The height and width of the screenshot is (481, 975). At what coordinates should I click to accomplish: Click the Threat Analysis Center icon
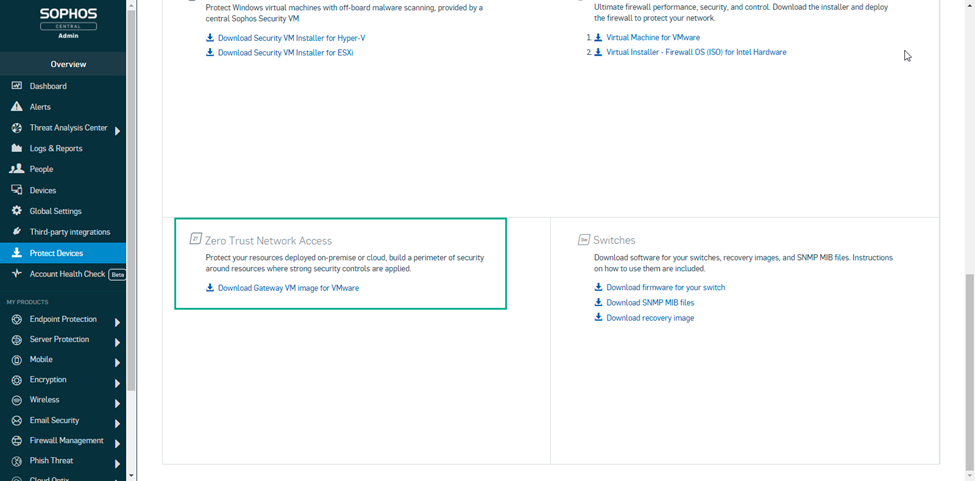click(17, 128)
